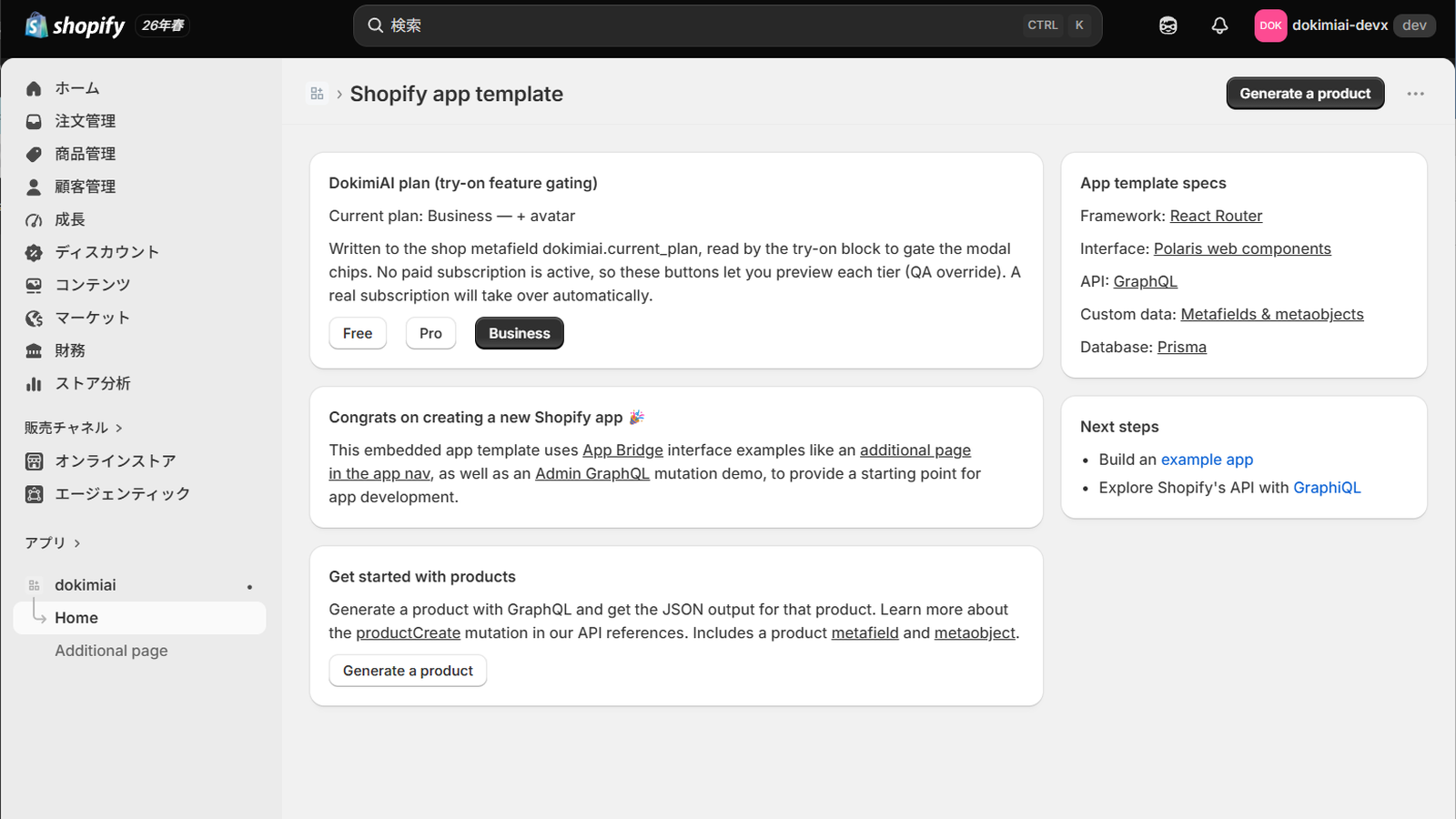The image size is (1456, 819).
Task: Click the app grid icon in breadcrumb
Action: (317, 94)
